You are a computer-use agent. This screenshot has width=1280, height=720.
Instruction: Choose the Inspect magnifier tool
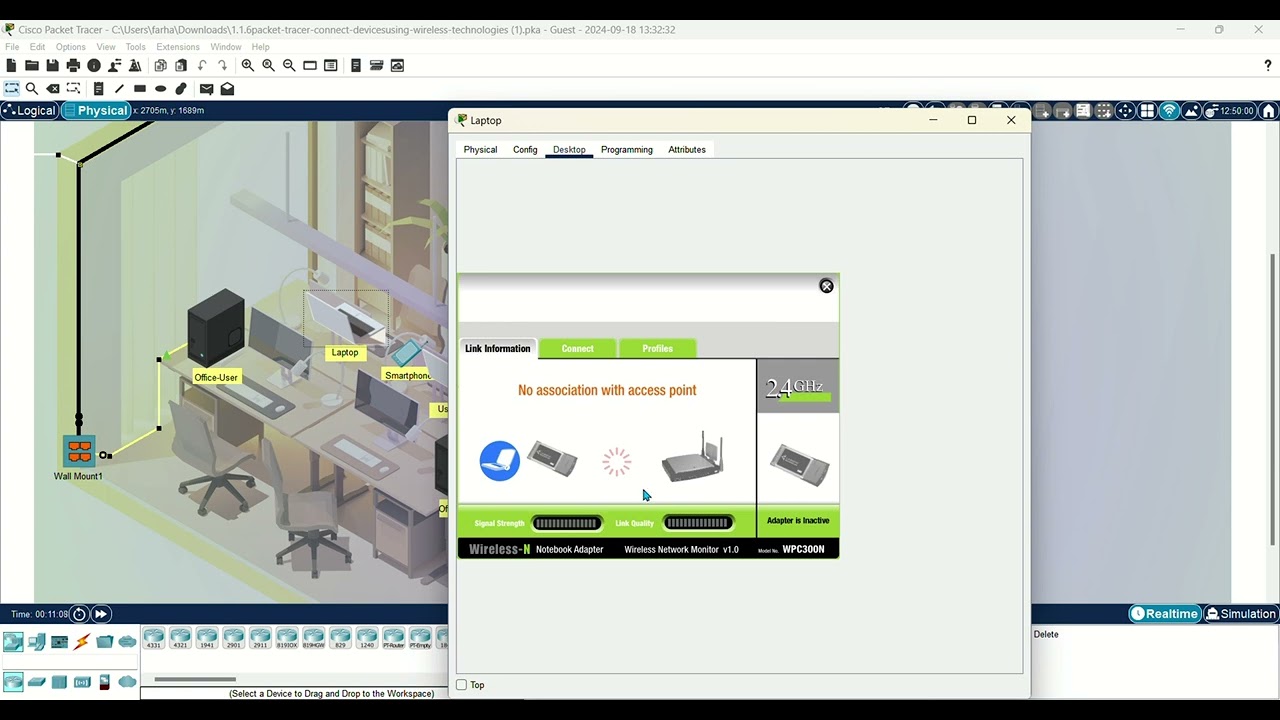coord(32,89)
